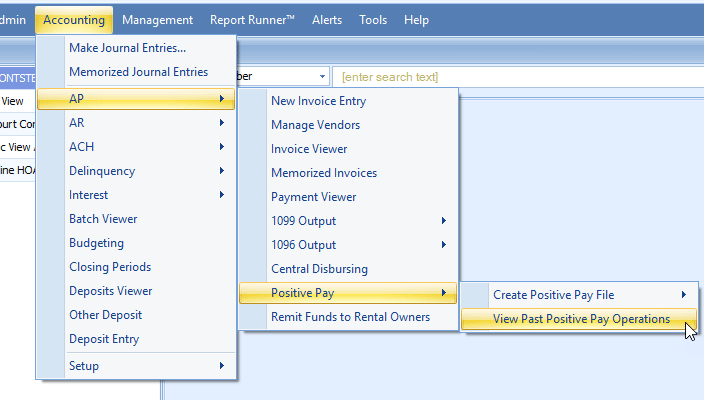The height and width of the screenshot is (400, 704).
Task: Expand the Interest submenu
Action: [x=136, y=195]
